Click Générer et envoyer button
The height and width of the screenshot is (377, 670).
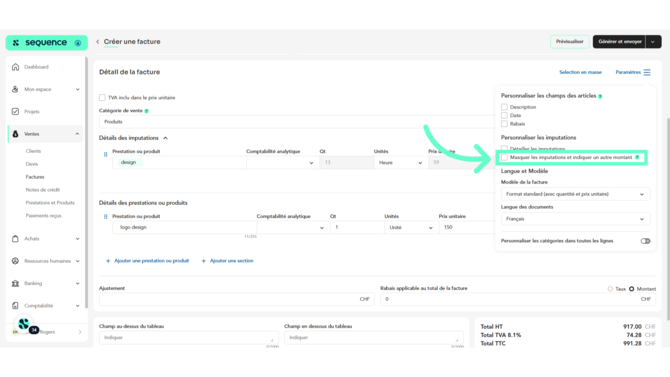(620, 41)
